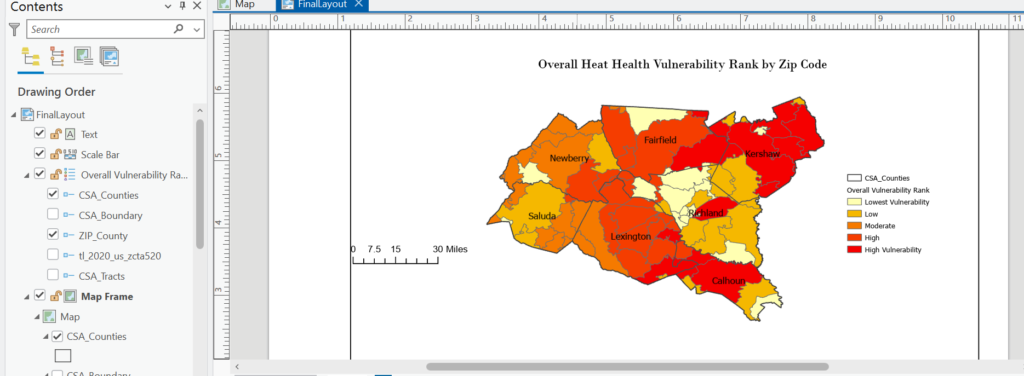Click the Text element type icon
The image size is (1024, 376).
(x=71, y=134)
